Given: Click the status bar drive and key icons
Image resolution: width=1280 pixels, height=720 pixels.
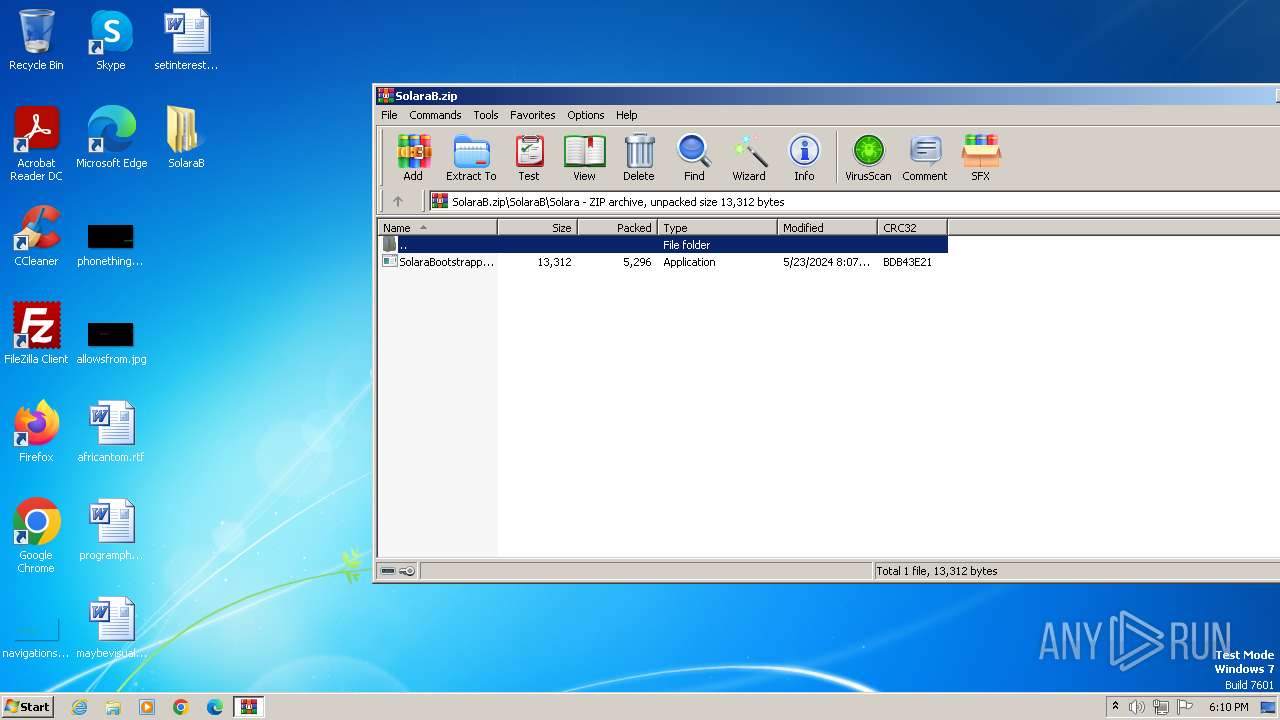Looking at the screenshot, I should [398, 571].
